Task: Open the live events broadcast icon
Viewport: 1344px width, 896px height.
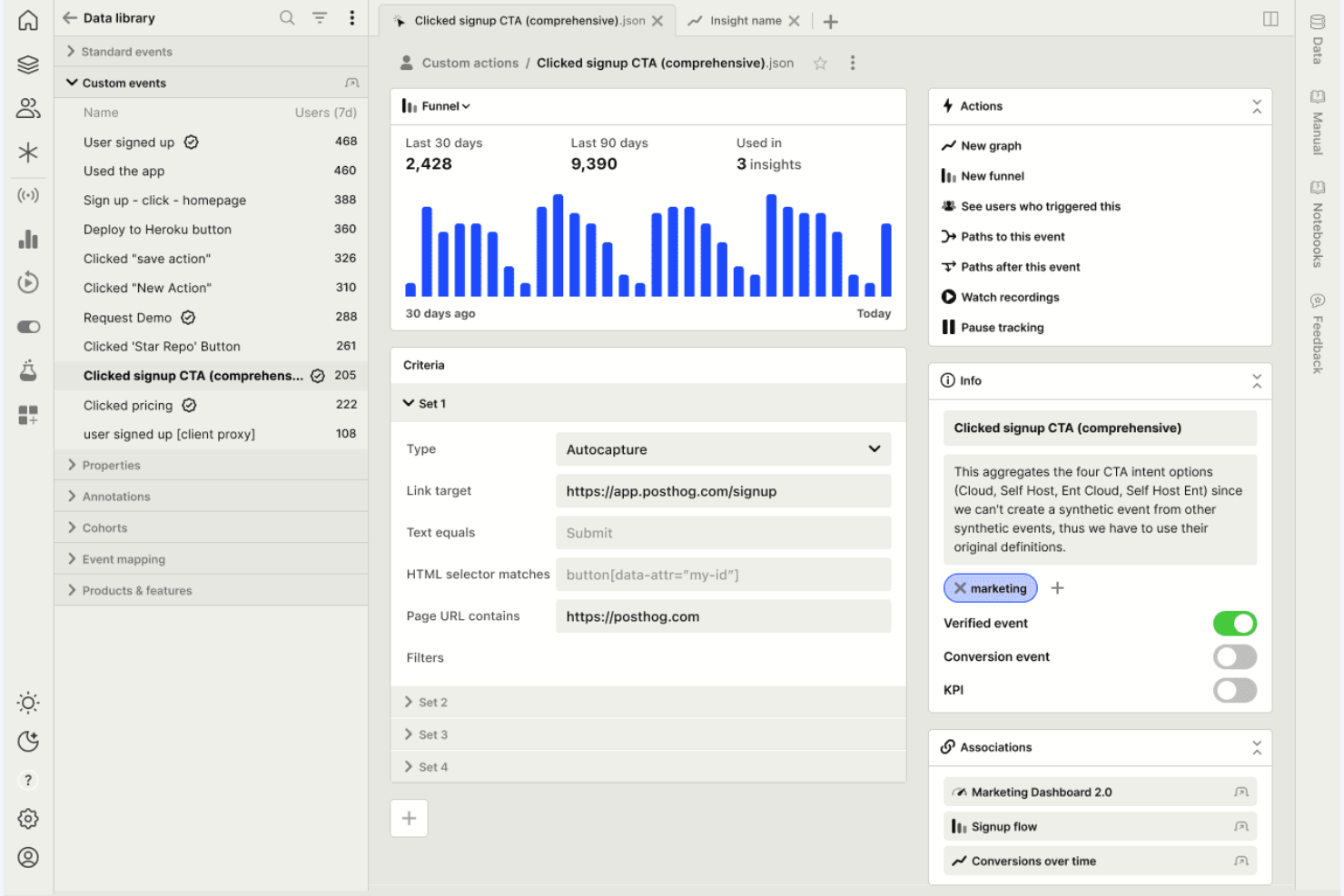Action: pos(28,195)
